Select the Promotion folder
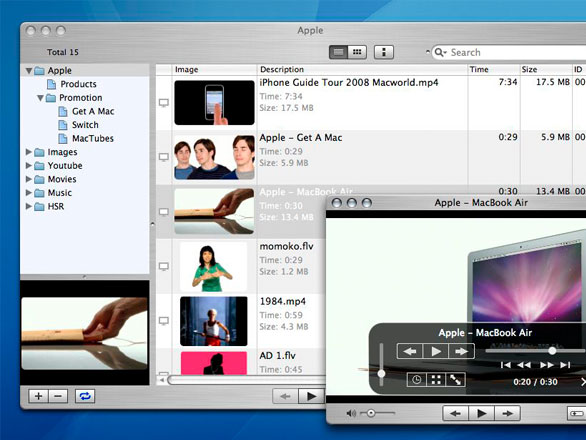 pos(80,98)
